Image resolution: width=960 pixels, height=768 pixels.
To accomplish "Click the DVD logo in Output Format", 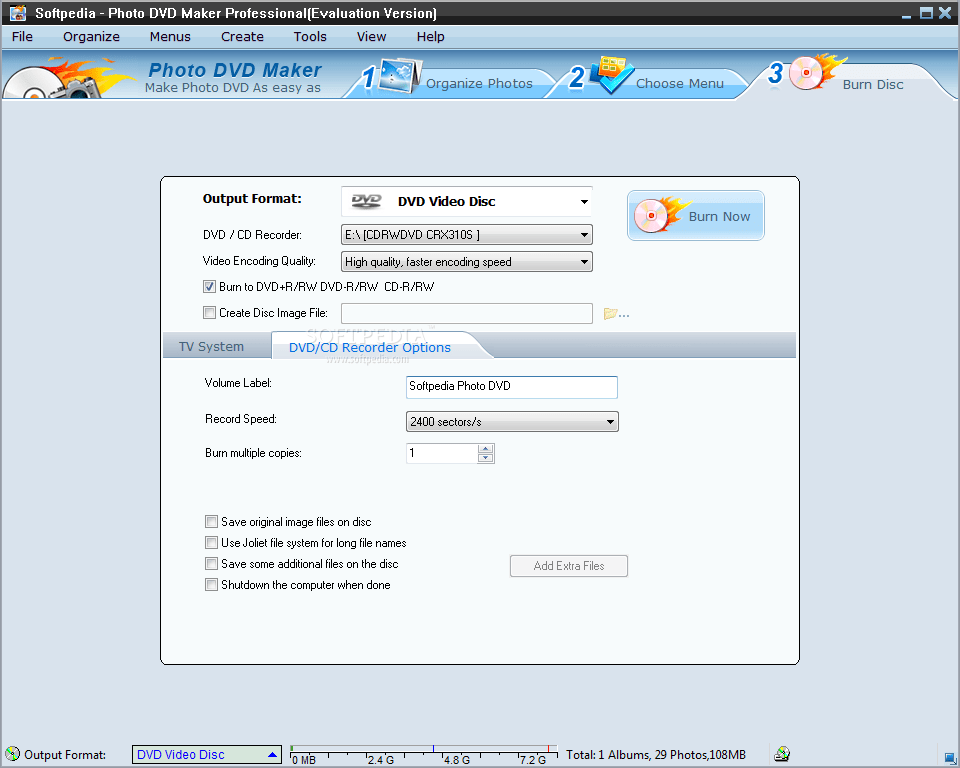I will click(366, 201).
